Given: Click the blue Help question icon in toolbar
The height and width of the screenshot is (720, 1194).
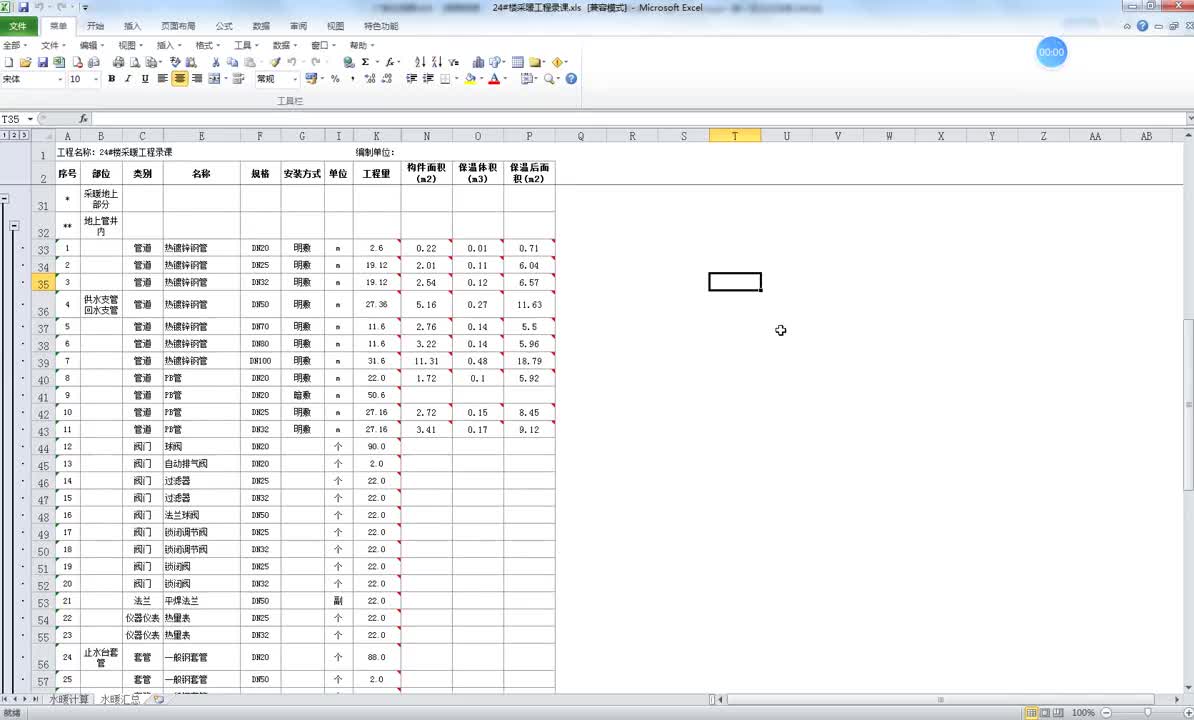Looking at the screenshot, I should pos(571,79).
